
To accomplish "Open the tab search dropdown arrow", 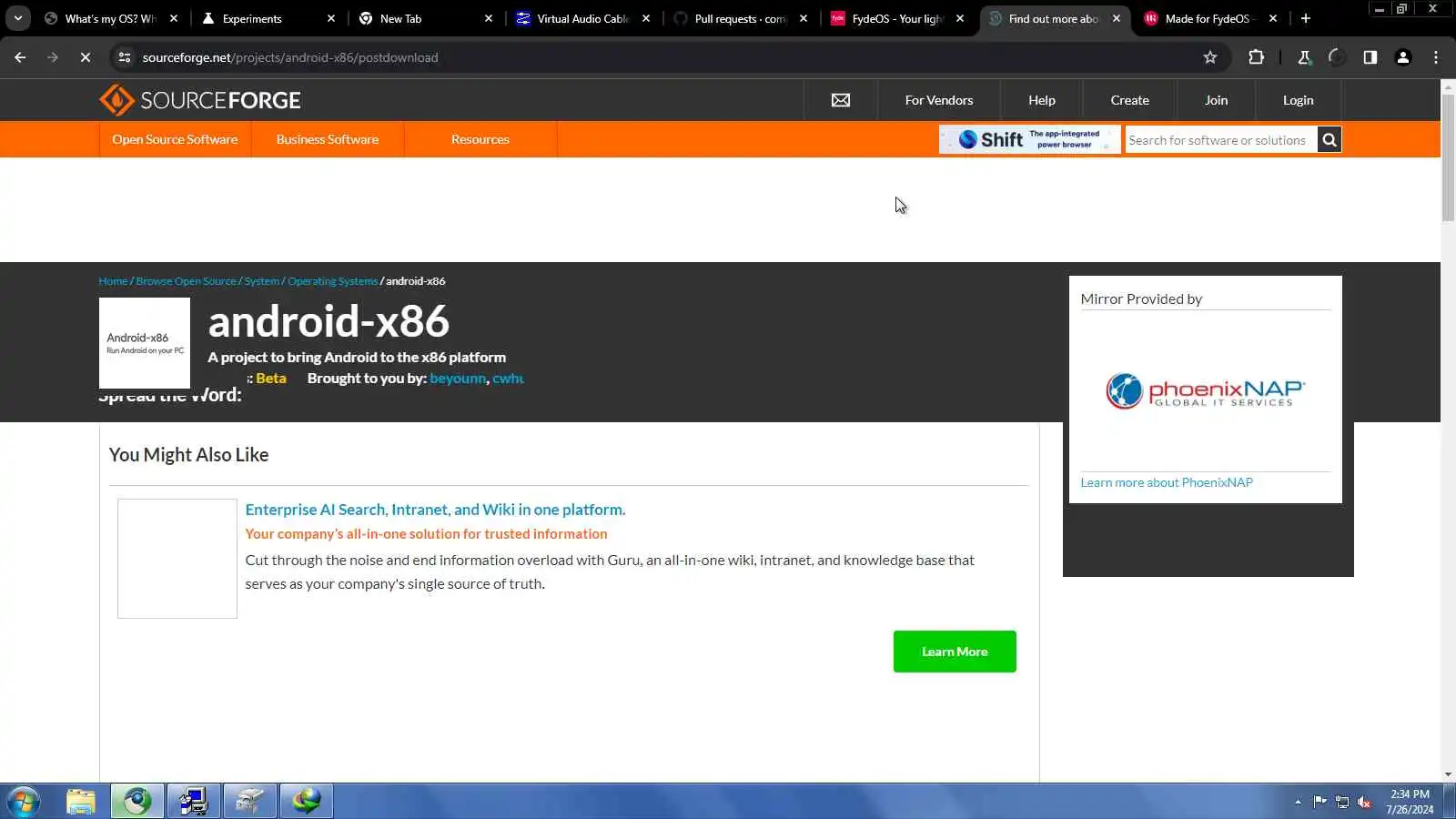I will pos(17,18).
